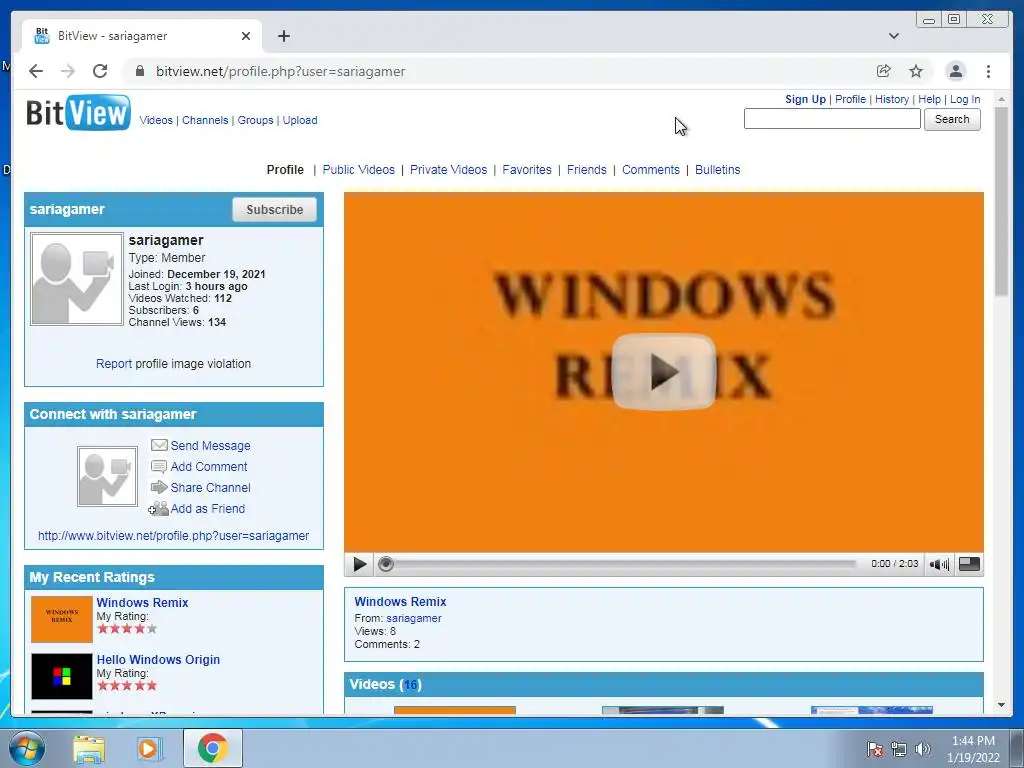Open File Explorer from the taskbar
This screenshot has height=768, width=1024.
pyautogui.click(x=88, y=748)
